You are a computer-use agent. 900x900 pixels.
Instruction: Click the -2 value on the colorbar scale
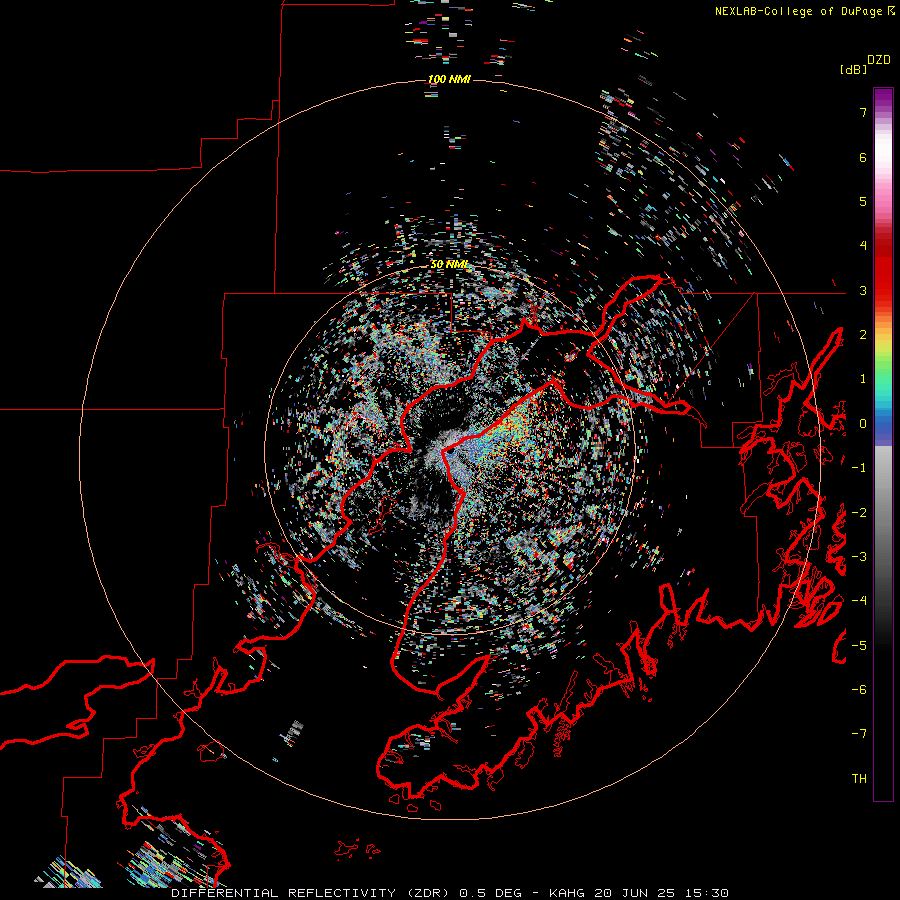(859, 513)
